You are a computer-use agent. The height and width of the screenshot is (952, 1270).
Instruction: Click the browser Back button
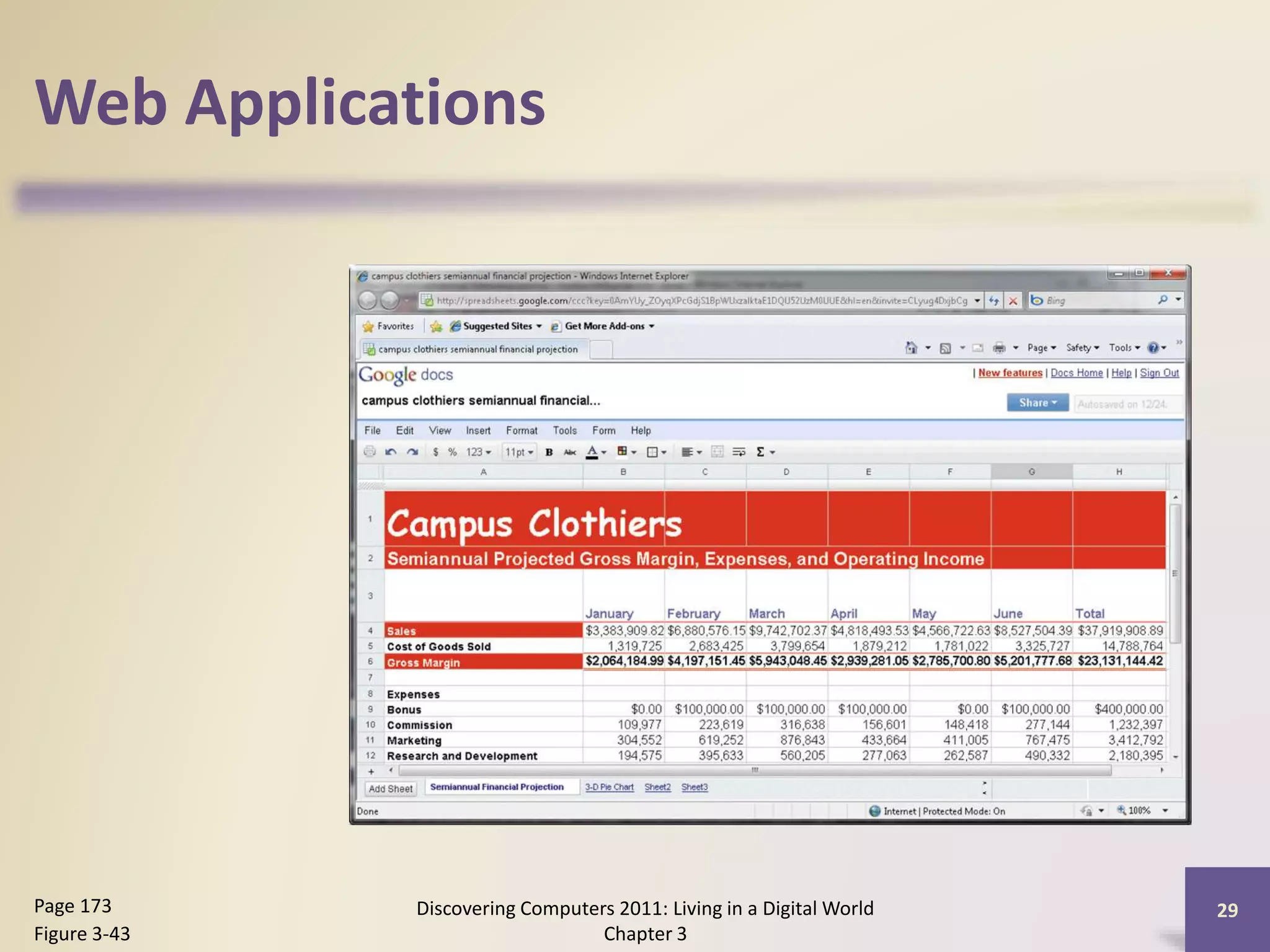(368, 301)
